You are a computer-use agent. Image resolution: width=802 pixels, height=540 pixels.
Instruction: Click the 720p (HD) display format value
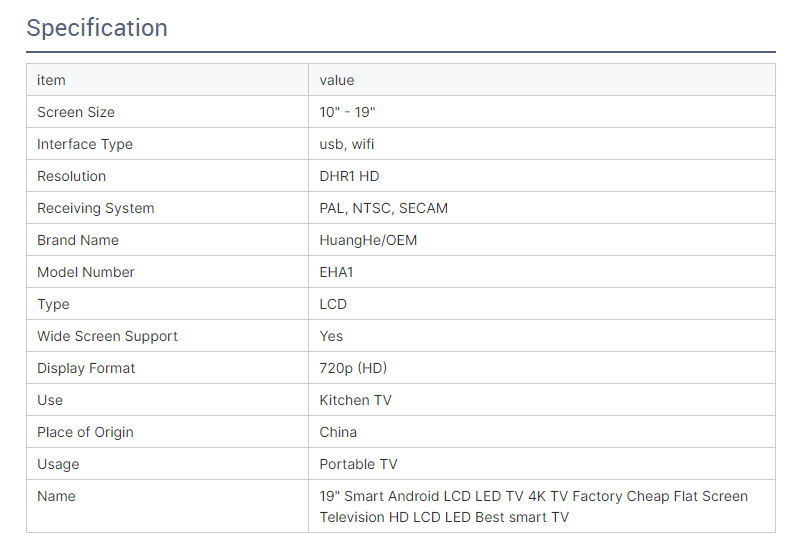tap(353, 368)
